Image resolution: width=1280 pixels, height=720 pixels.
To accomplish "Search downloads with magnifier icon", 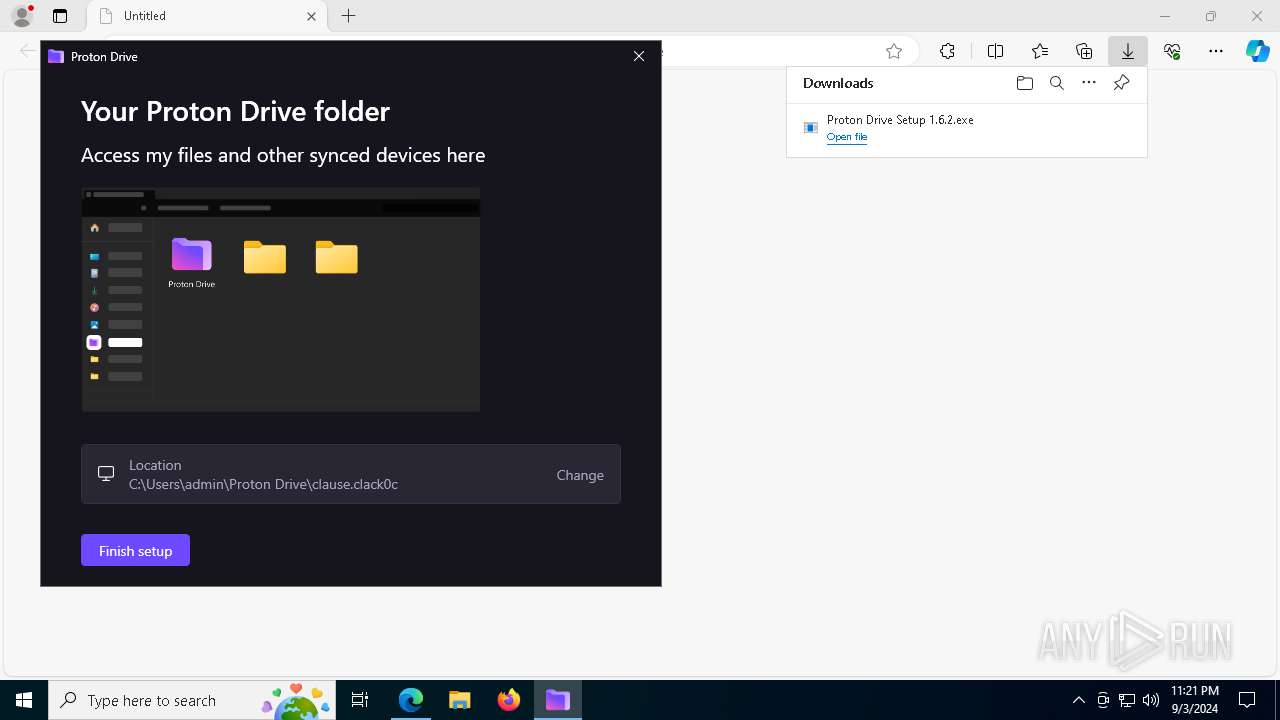I will point(1056,83).
